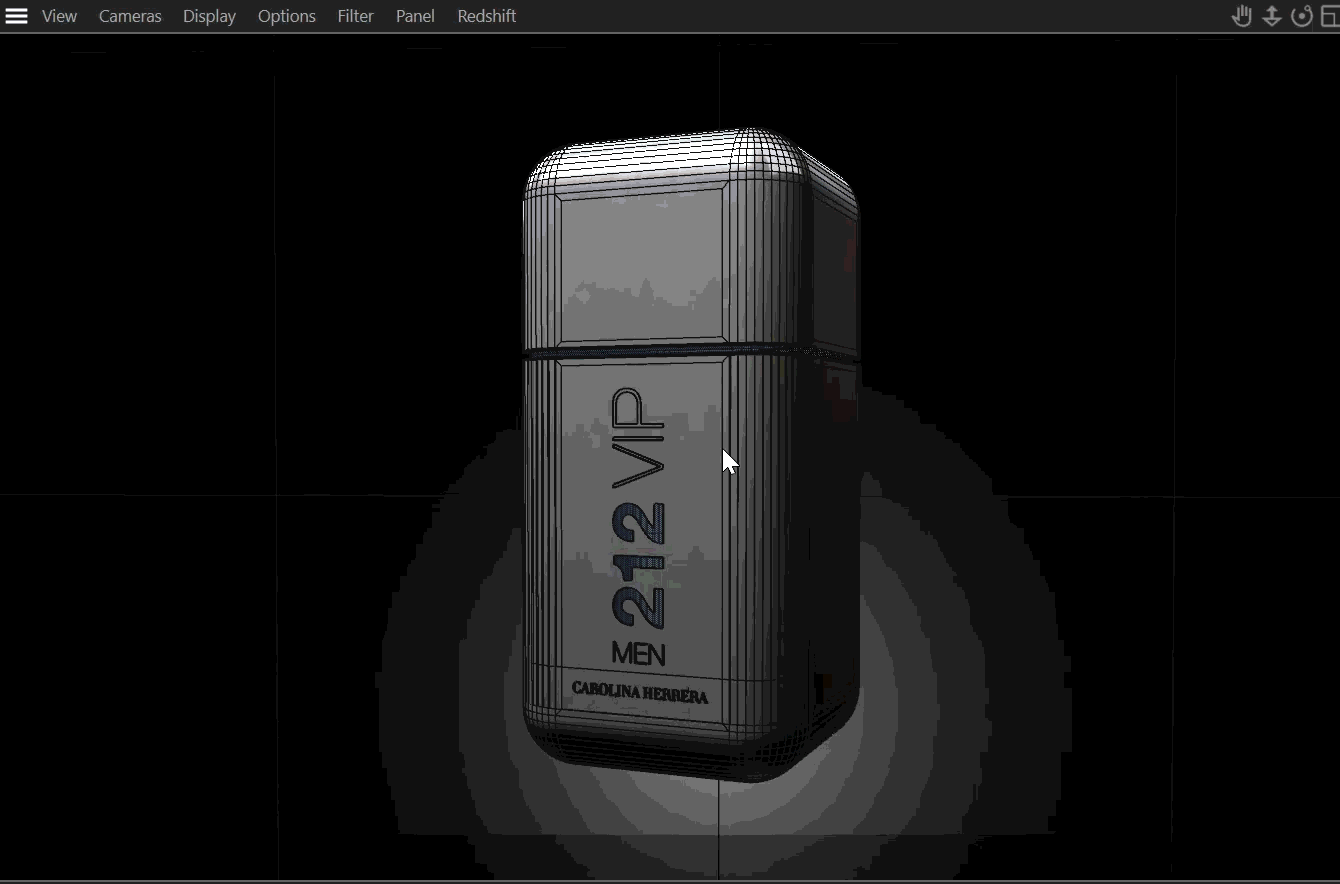Select the camera pan hand icon
The height and width of the screenshot is (884, 1340).
point(1241,16)
